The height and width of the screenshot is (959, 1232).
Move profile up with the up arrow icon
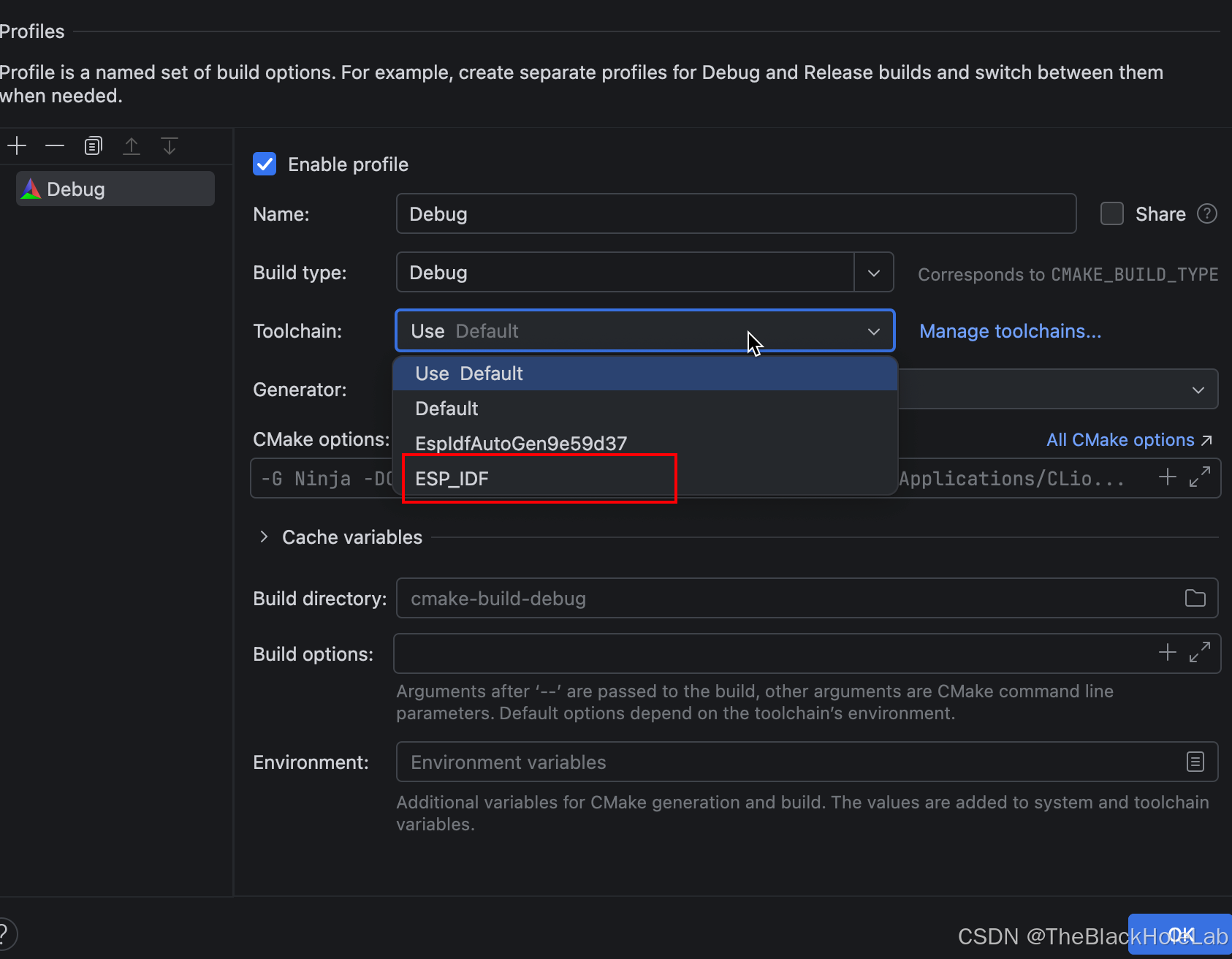(x=132, y=145)
